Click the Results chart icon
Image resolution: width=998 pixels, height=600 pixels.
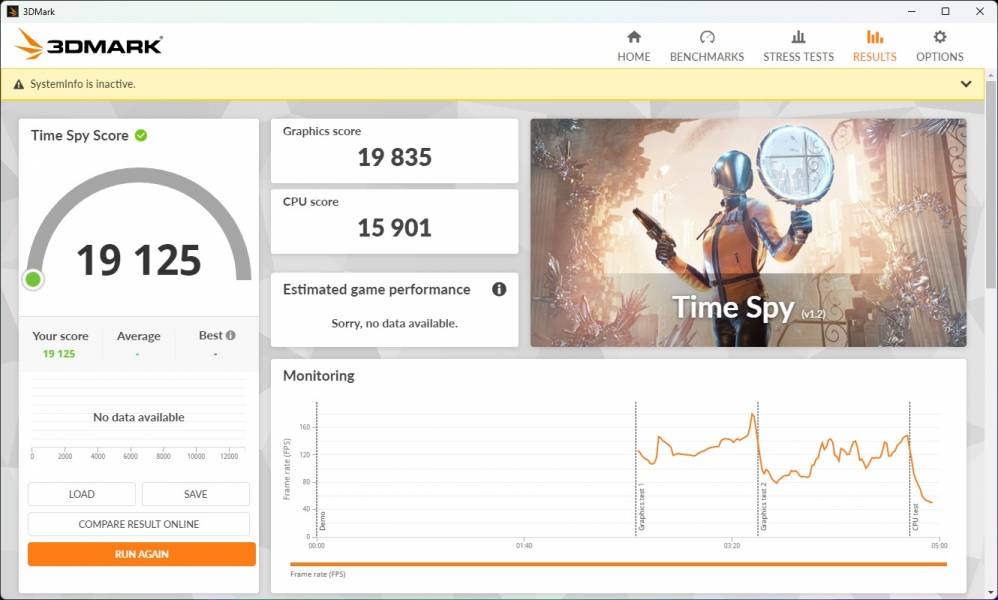point(874,37)
